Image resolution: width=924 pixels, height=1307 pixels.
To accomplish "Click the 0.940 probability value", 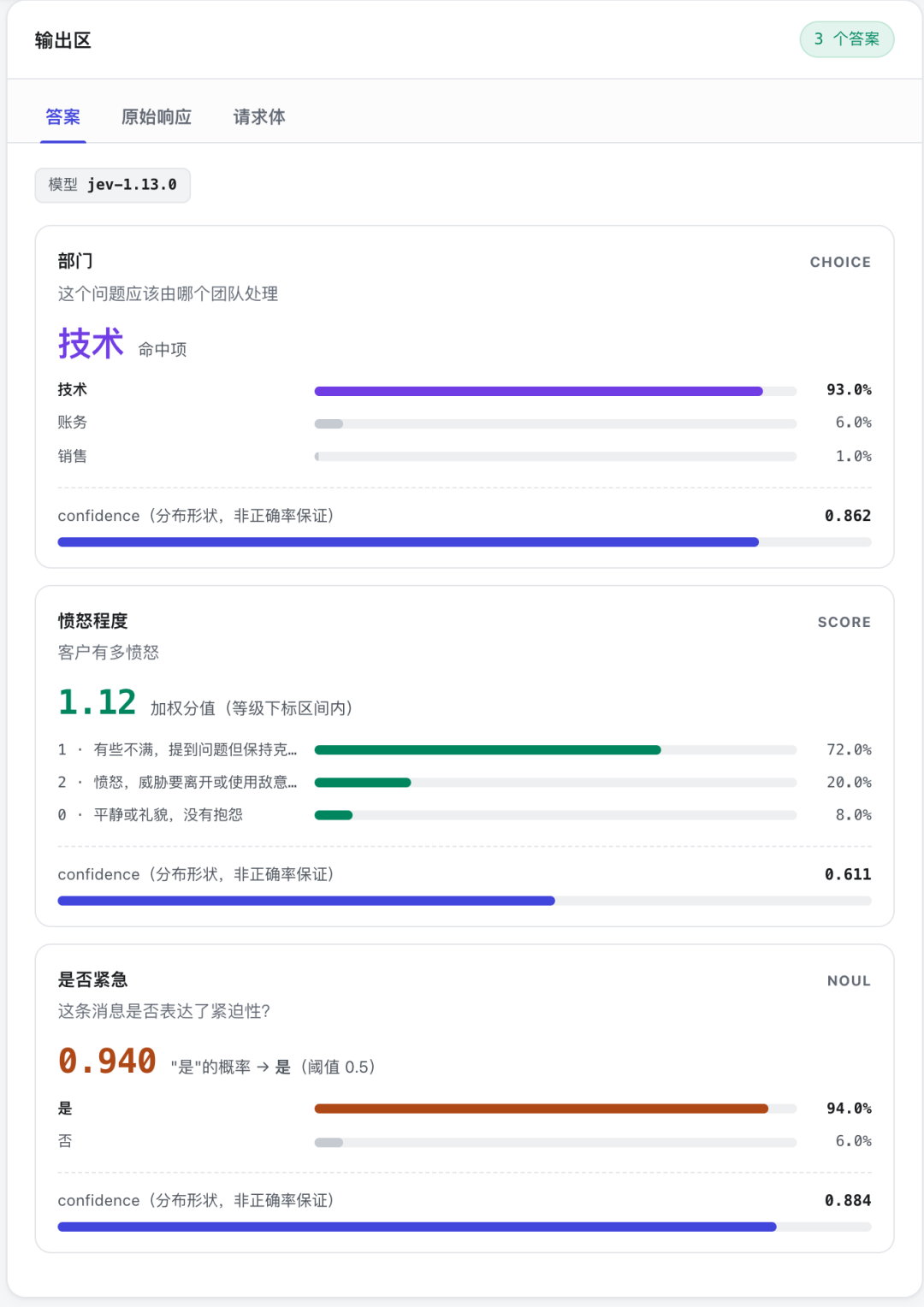I will click(x=107, y=1061).
